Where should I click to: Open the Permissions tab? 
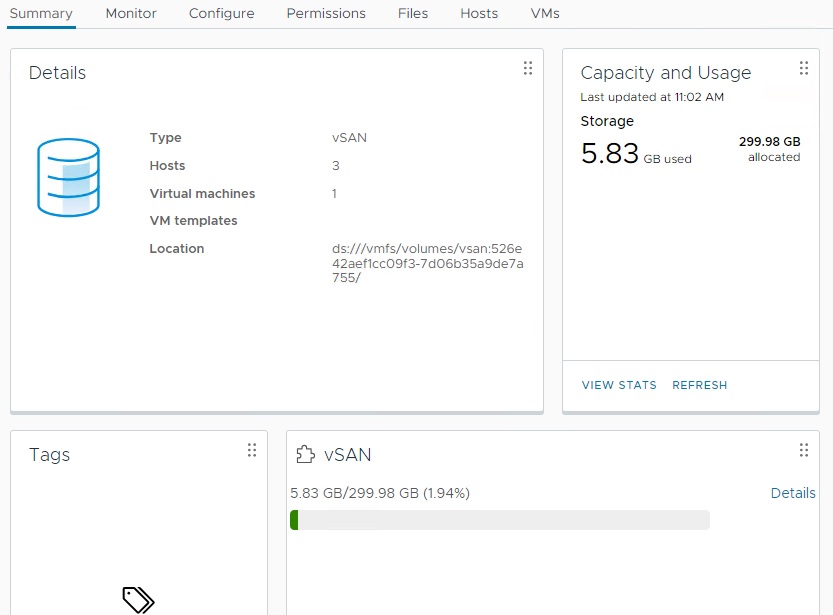326,13
